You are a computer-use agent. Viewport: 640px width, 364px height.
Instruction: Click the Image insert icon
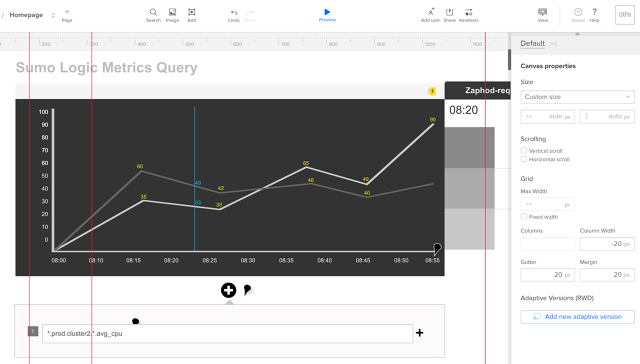click(172, 12)
